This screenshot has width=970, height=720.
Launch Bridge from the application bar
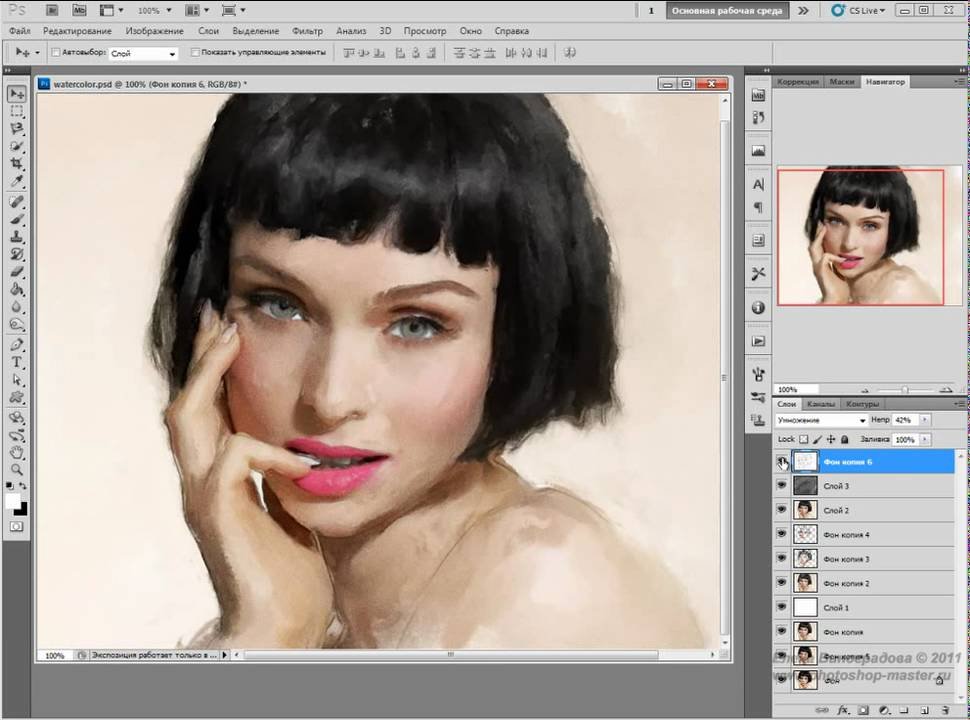52,10
